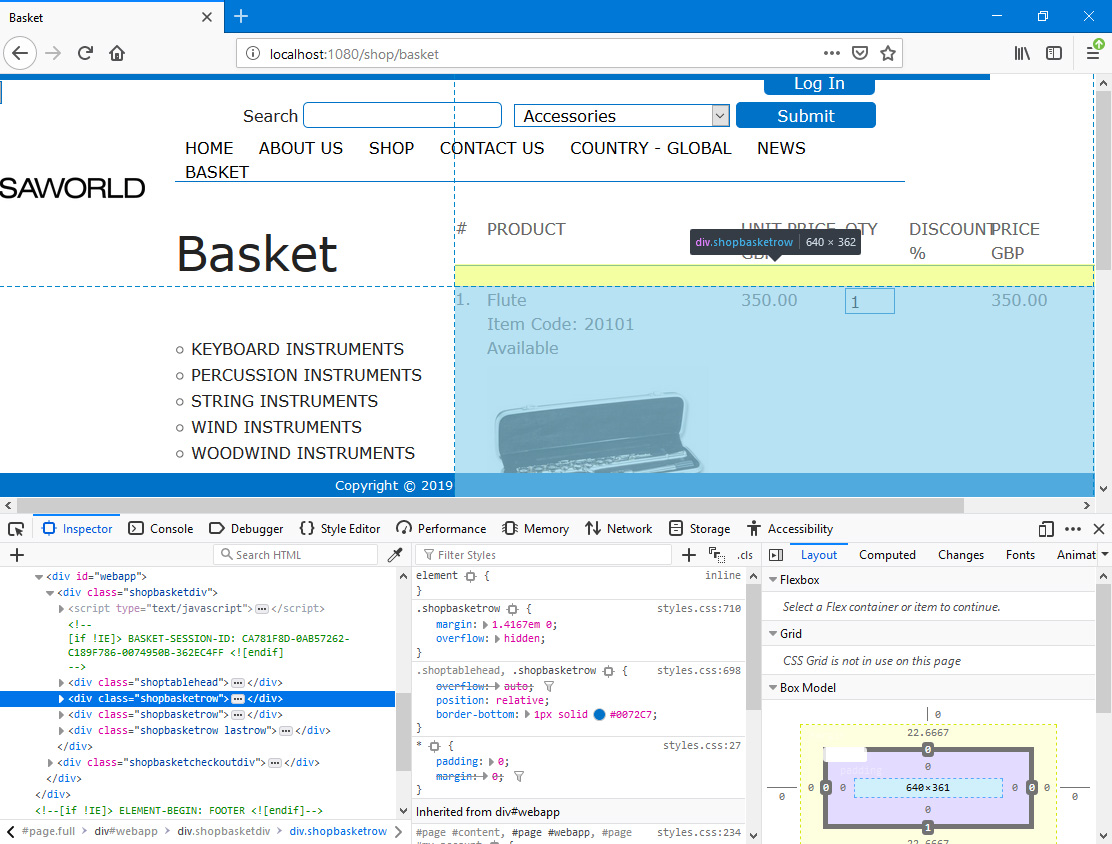Bookmark this page with the star icon
Image resolution: width=1112 pixels, height=844 pixels.
(887, 53)
